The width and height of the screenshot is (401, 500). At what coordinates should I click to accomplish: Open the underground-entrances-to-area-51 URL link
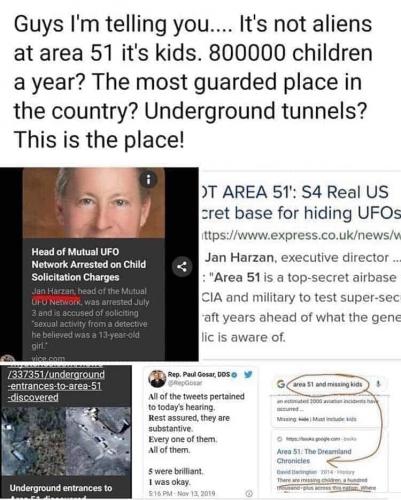point(56,386)
